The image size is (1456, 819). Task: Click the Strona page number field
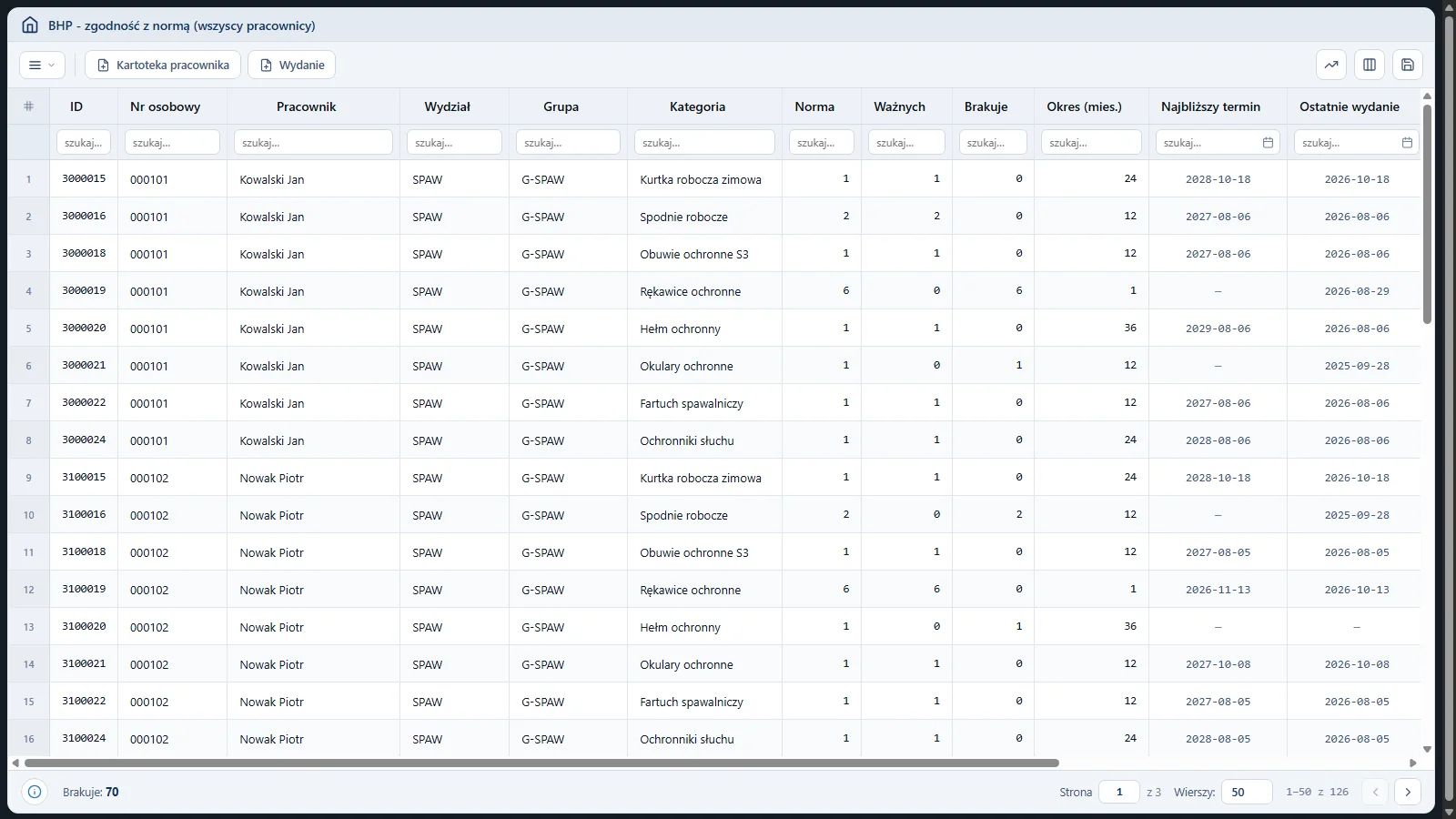1119,792
